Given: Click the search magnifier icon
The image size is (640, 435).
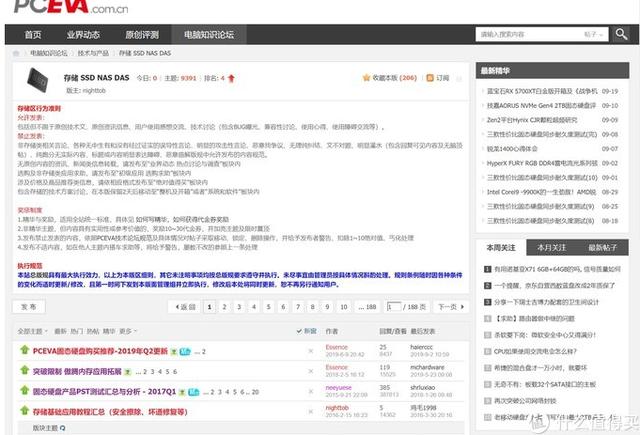Looking at the screenshot, I should click(621, 34).
